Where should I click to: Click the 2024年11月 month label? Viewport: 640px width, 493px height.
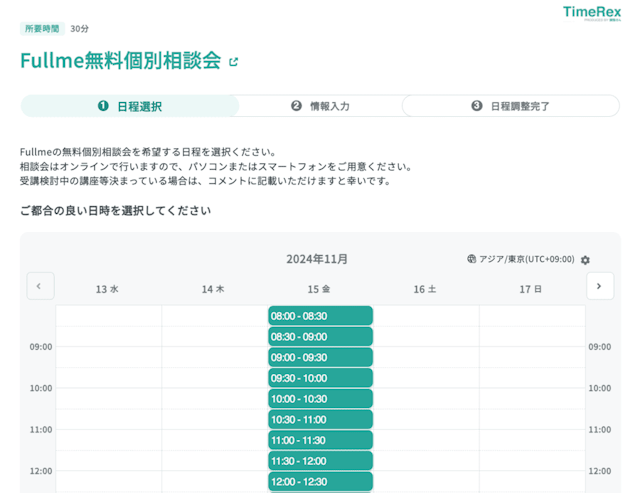(317, 259)
